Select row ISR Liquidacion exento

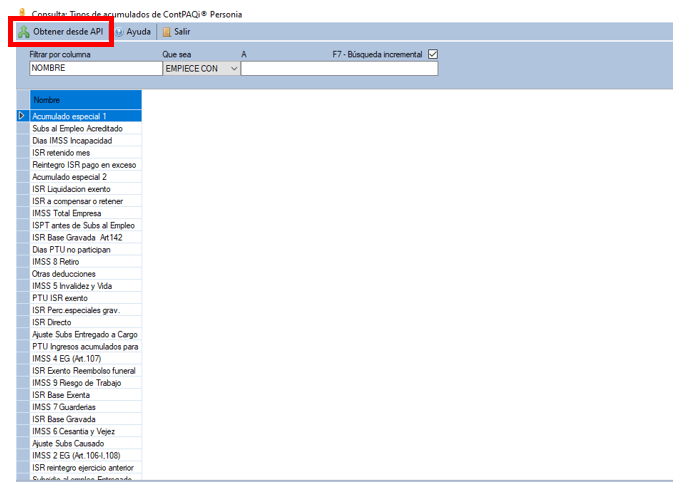[86, 189]
